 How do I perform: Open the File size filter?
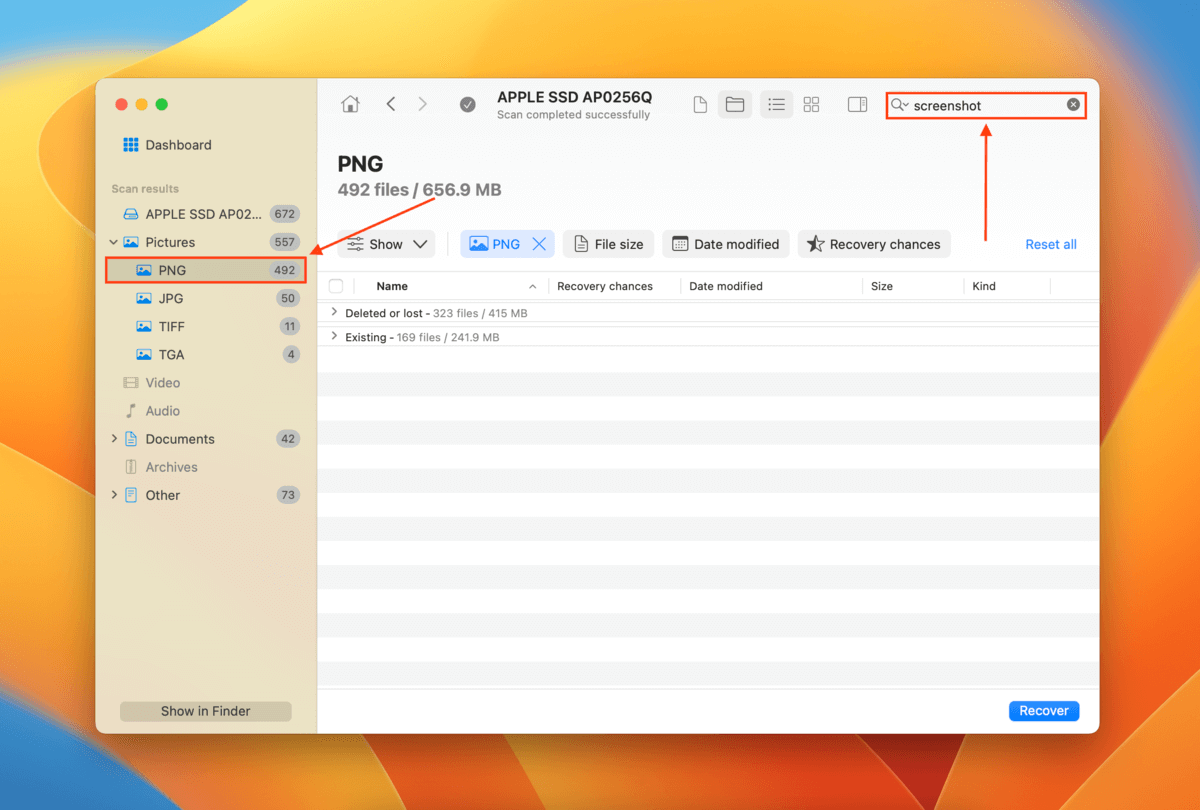[x=608, y=244]
